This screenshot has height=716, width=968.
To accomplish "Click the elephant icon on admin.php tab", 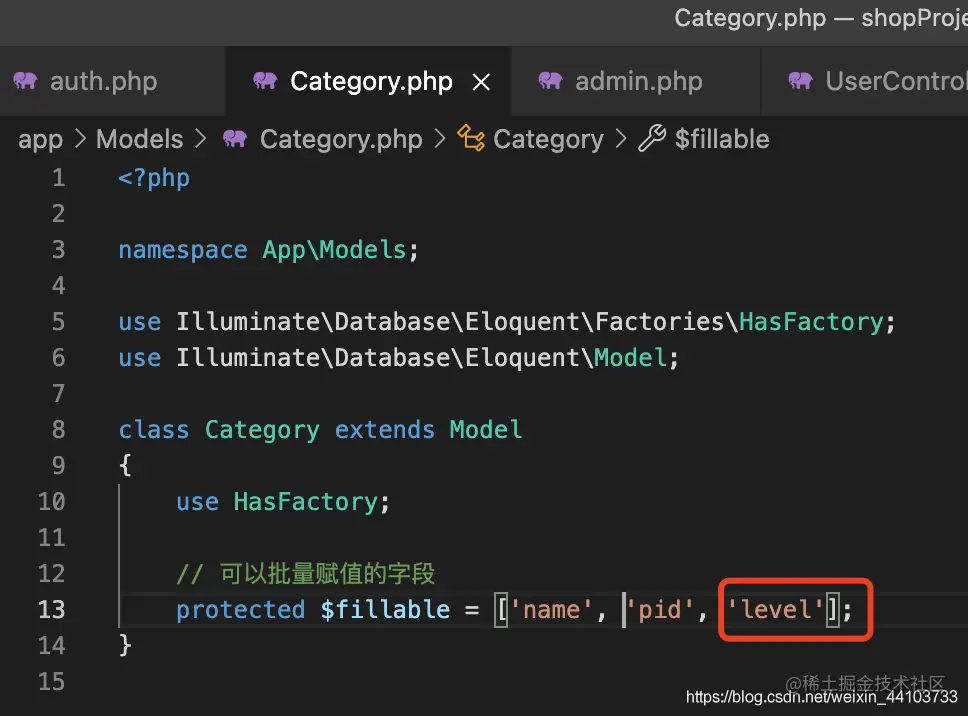I will tap(551, 81).
